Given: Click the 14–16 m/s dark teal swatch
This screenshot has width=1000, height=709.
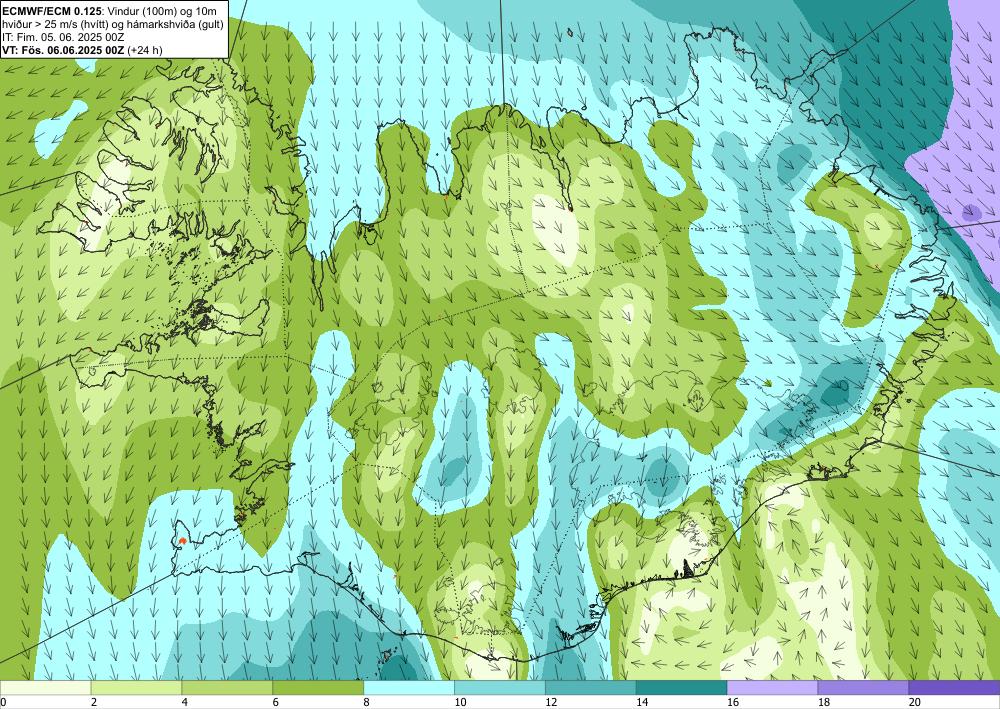Looking at the screenshot, I should click(682, 687).
